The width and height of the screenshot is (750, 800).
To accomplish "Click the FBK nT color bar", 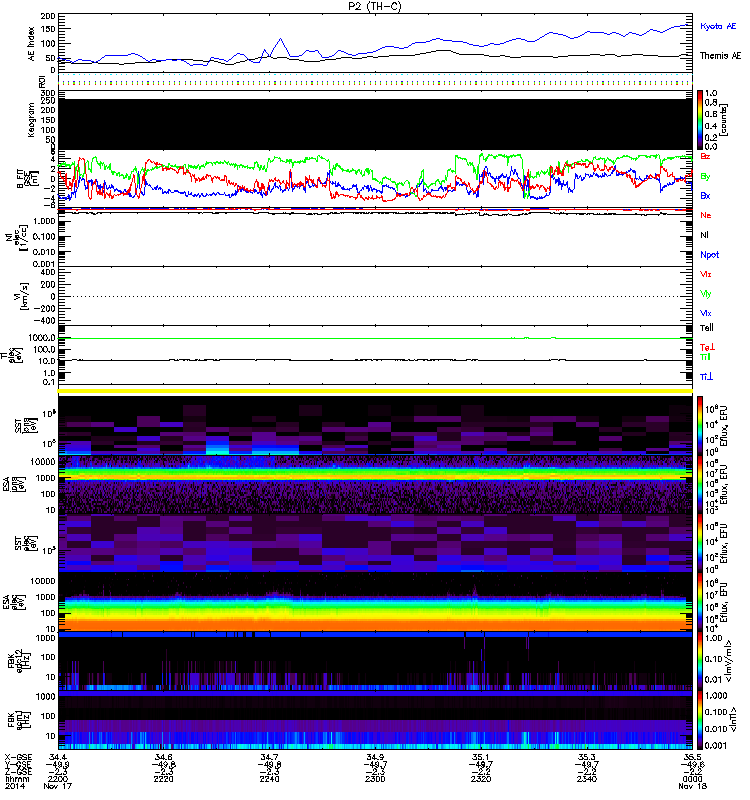I will [700, 720].
